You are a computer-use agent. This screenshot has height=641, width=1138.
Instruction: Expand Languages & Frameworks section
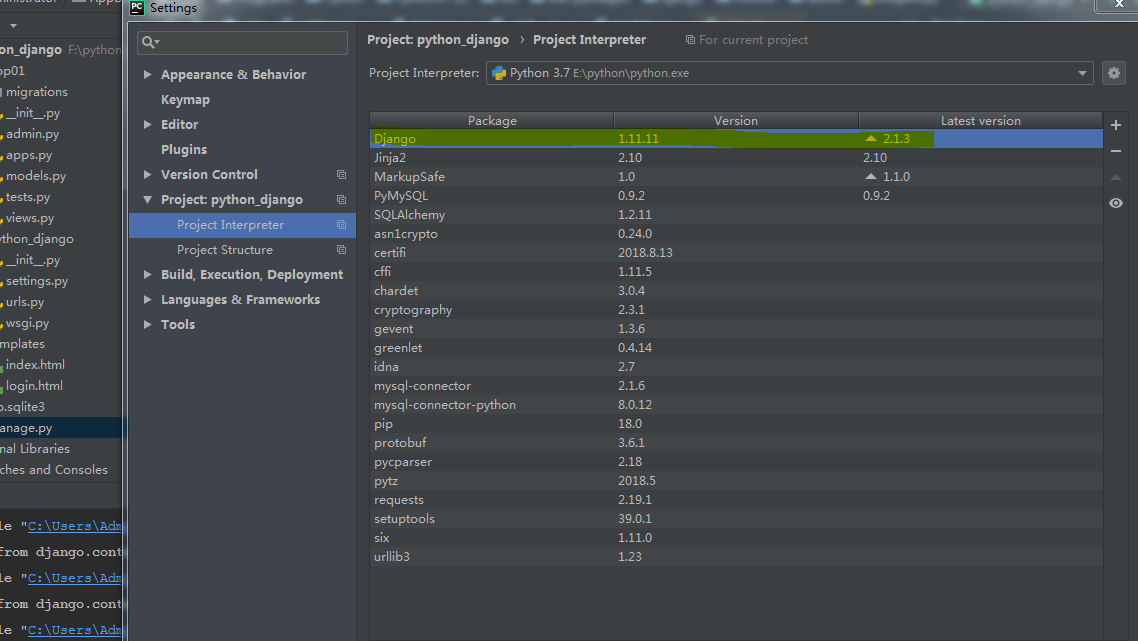[x=147, y=299]
